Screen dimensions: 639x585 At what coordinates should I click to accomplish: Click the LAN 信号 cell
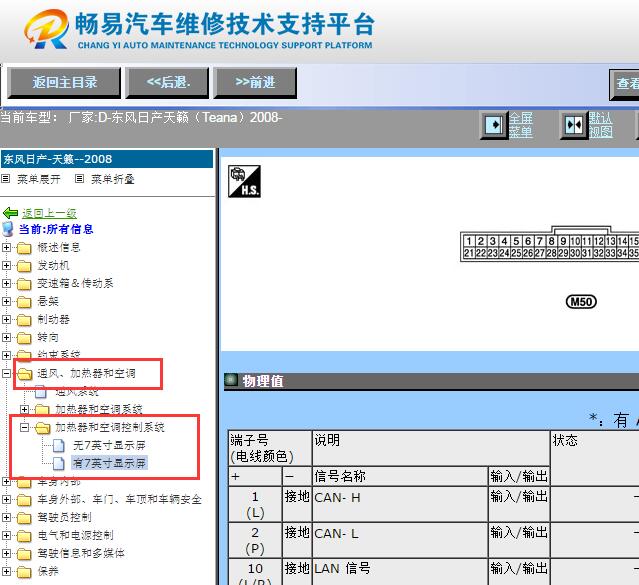tap(400, 572)
